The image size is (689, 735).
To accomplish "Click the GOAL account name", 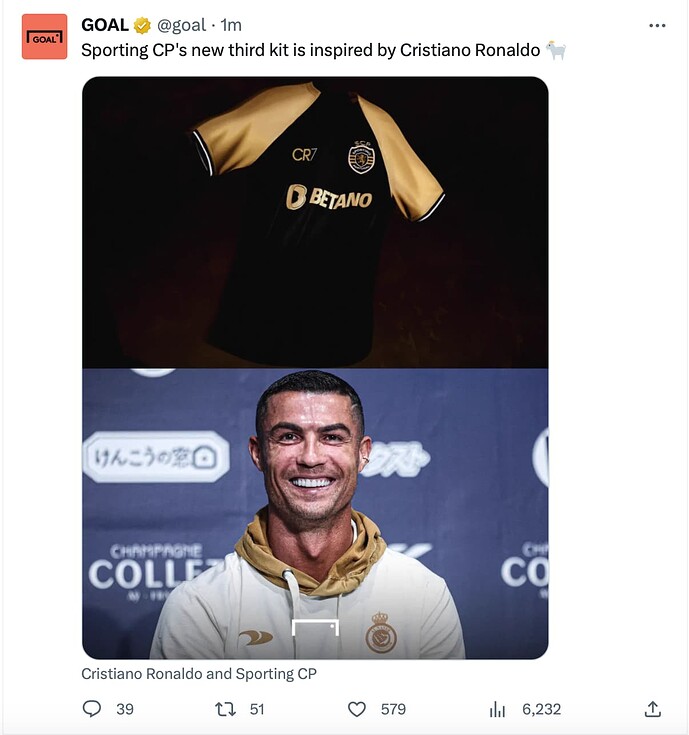I will [x=105, y=25].
